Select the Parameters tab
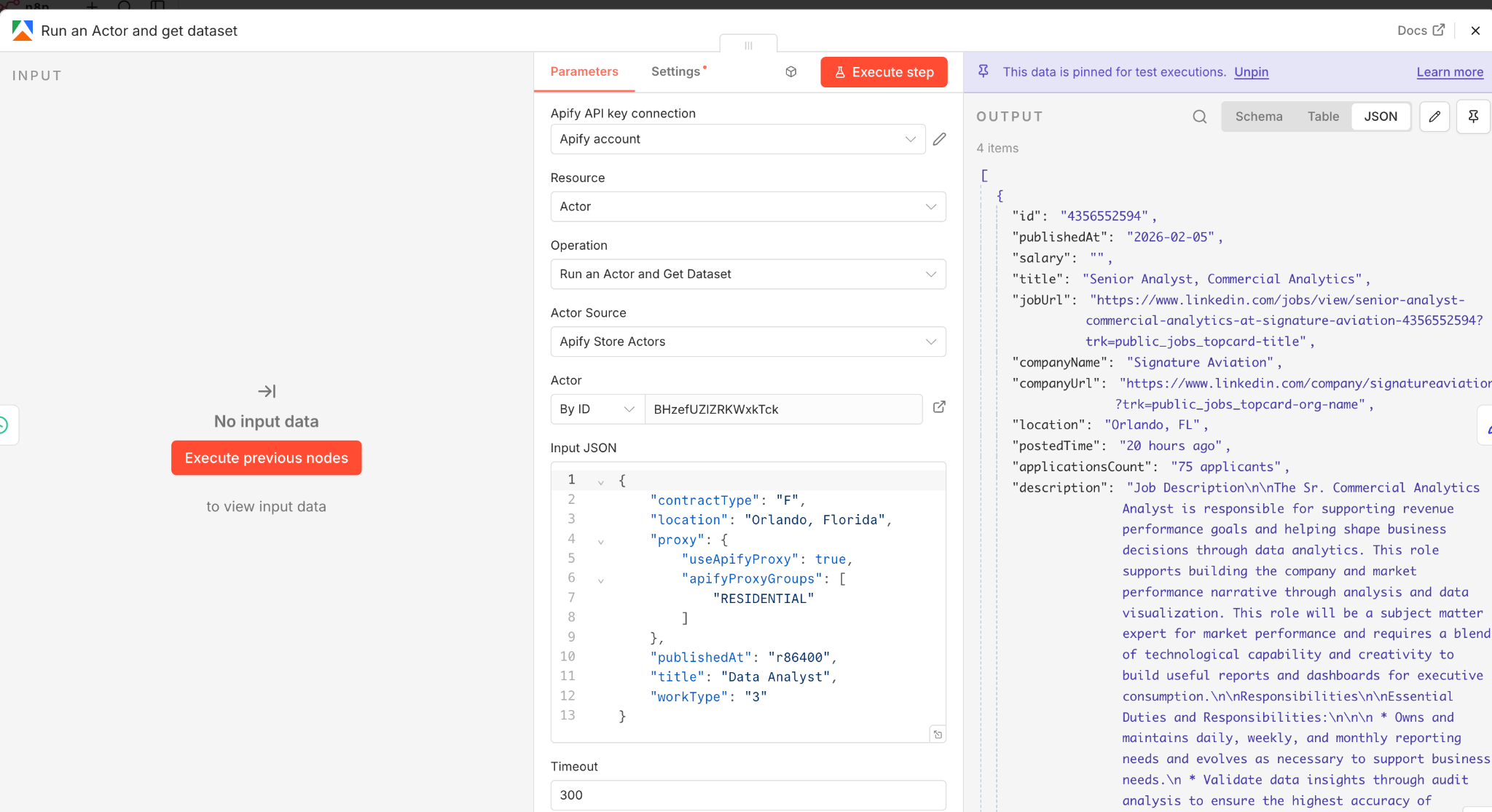The width and height of the screenshot is (1492, 812). click(x=584, y=71)
